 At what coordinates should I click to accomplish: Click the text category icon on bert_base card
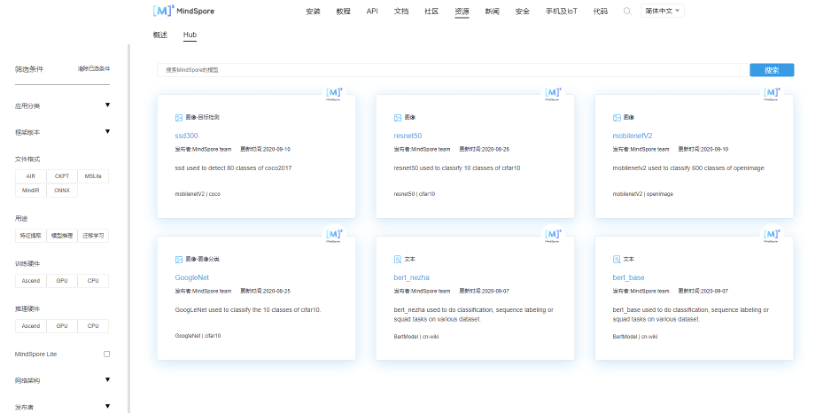click(617, 260)
